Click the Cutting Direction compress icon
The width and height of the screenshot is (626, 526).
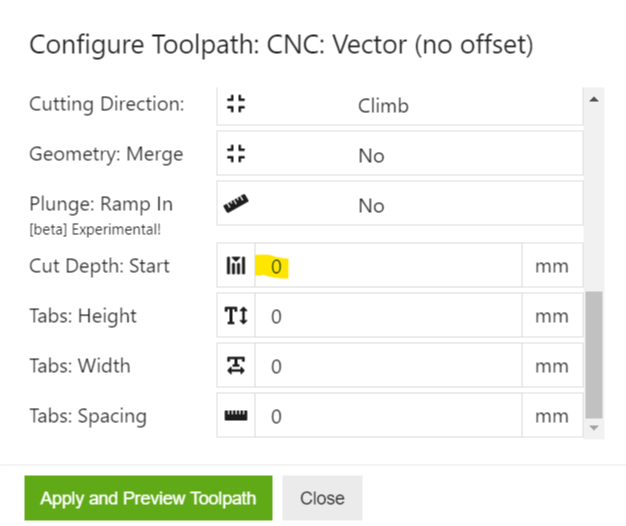tap(236, 105)
